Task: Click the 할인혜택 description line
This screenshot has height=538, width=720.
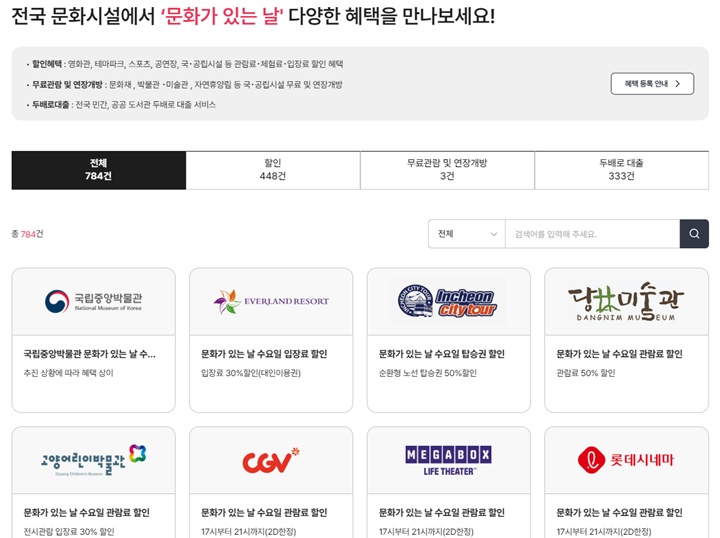Action: 185,64
